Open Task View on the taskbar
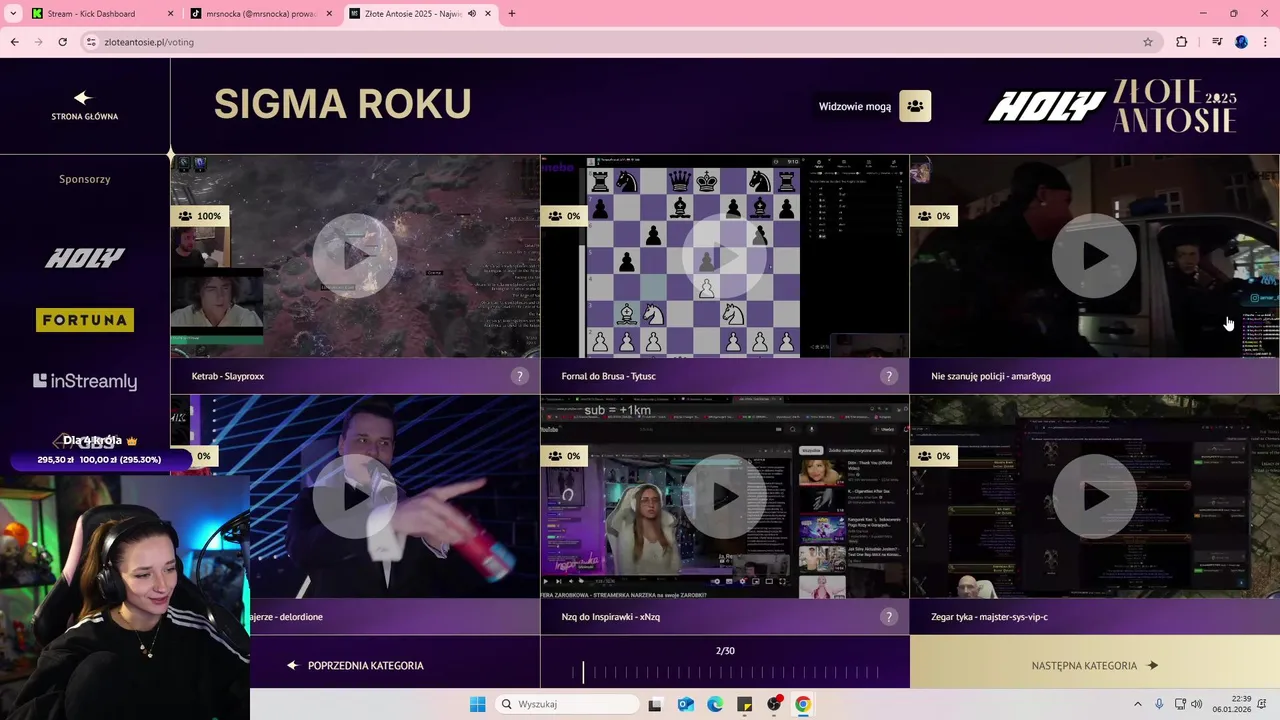Image resolution: width=1280 pixels, height=720 pixels. click(x=655, y=704)
